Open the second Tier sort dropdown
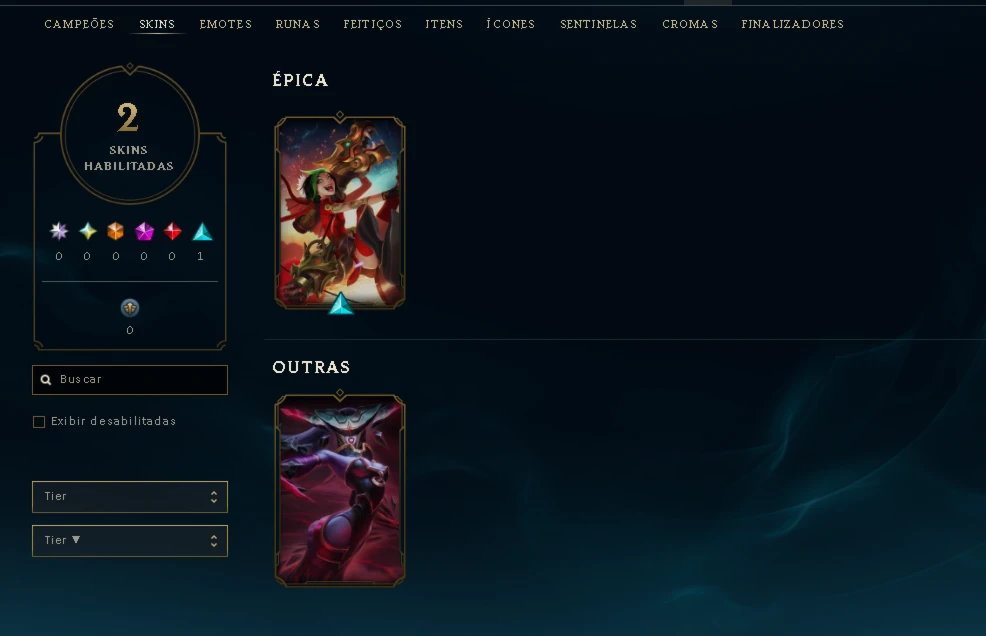 [x=130, y=541]
